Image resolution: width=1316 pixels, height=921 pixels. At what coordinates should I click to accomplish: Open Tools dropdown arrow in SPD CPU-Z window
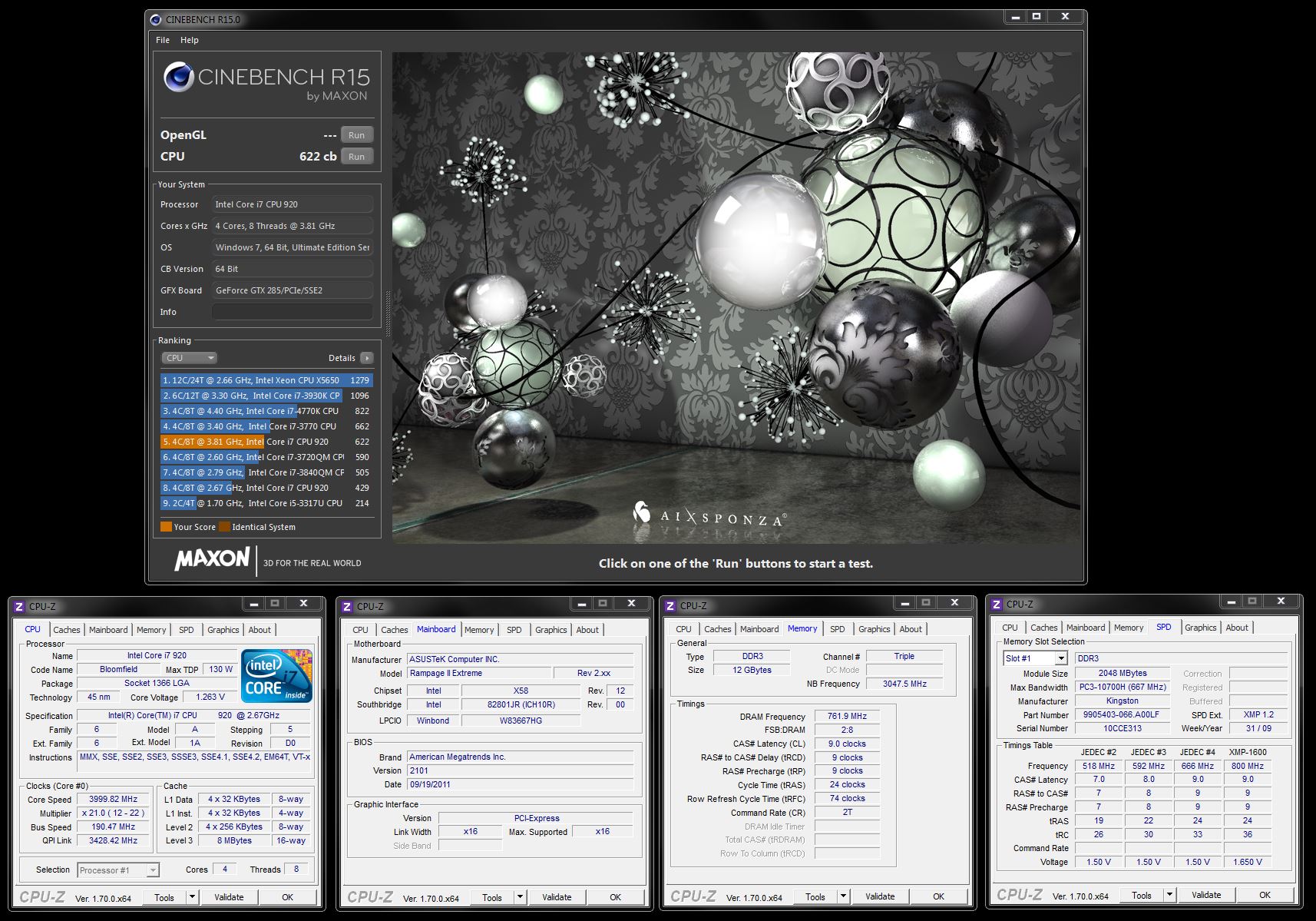(1170, 895)
